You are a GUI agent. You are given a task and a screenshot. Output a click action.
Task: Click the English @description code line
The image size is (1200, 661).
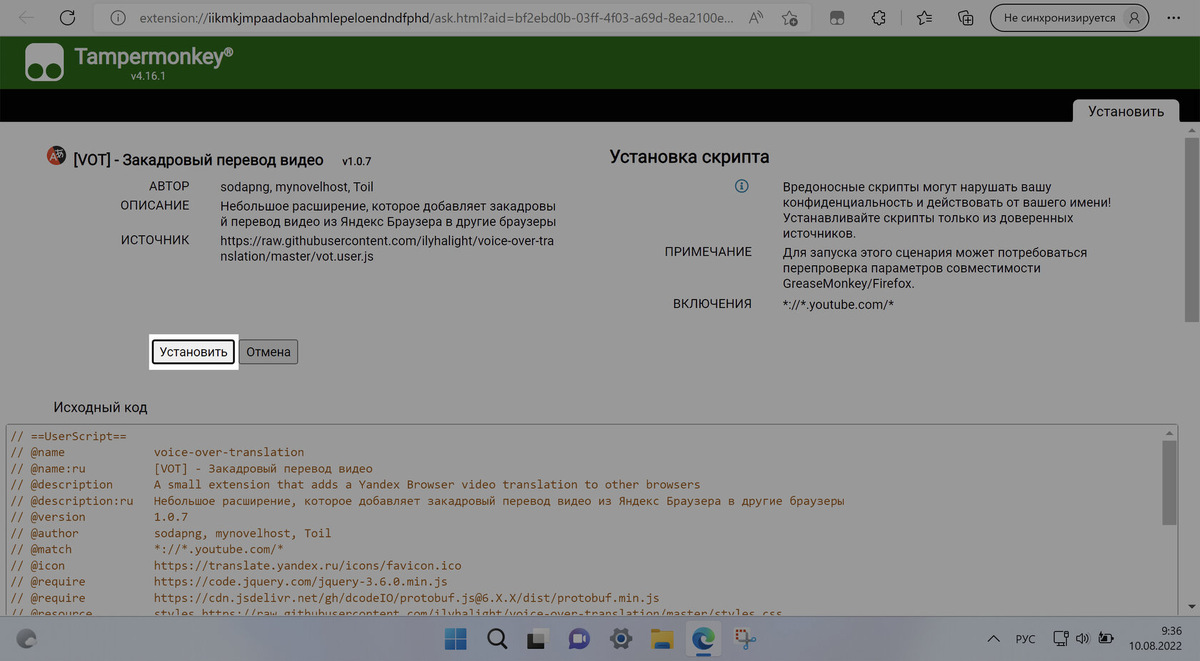[355, 484]
